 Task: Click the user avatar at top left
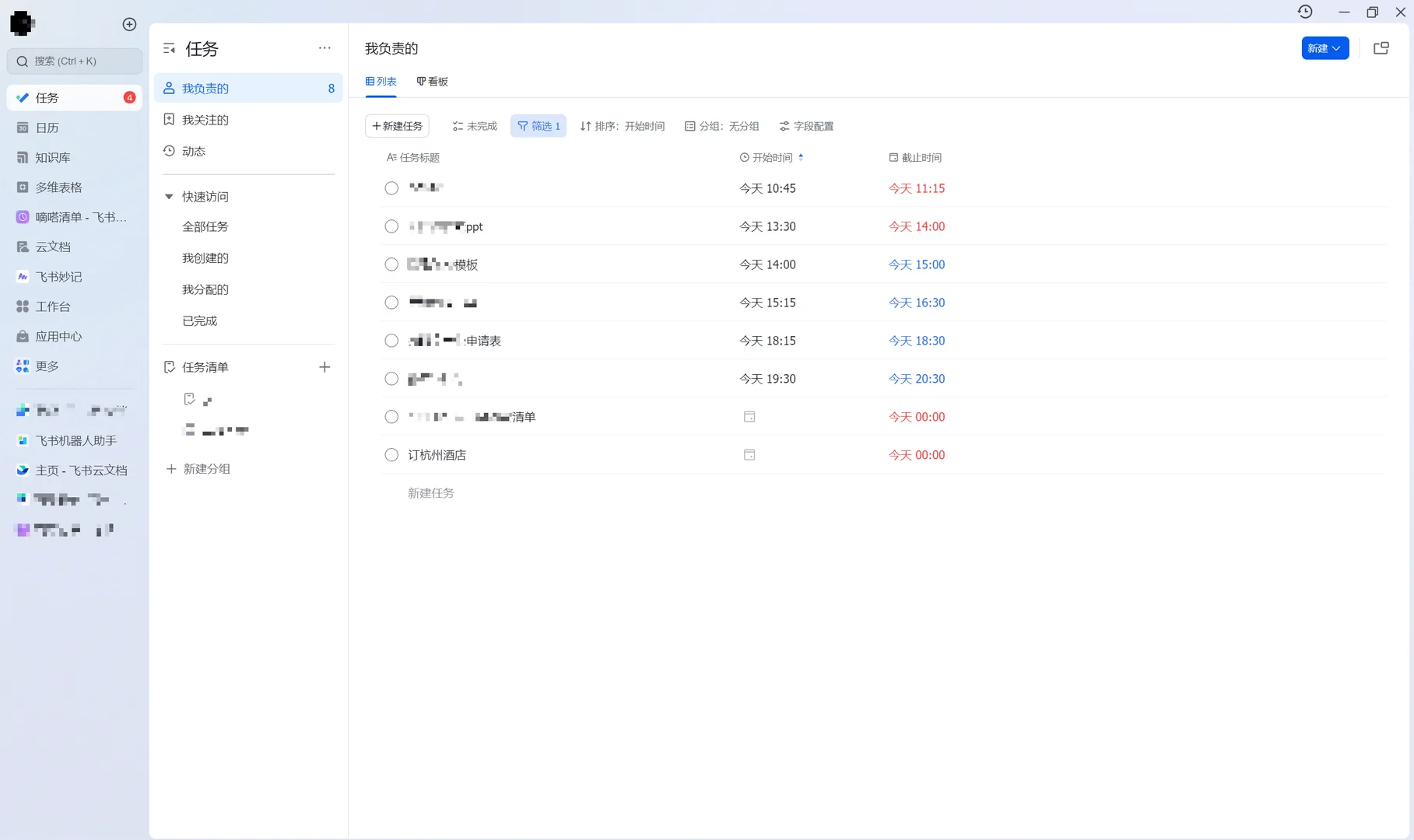(23, 23)
